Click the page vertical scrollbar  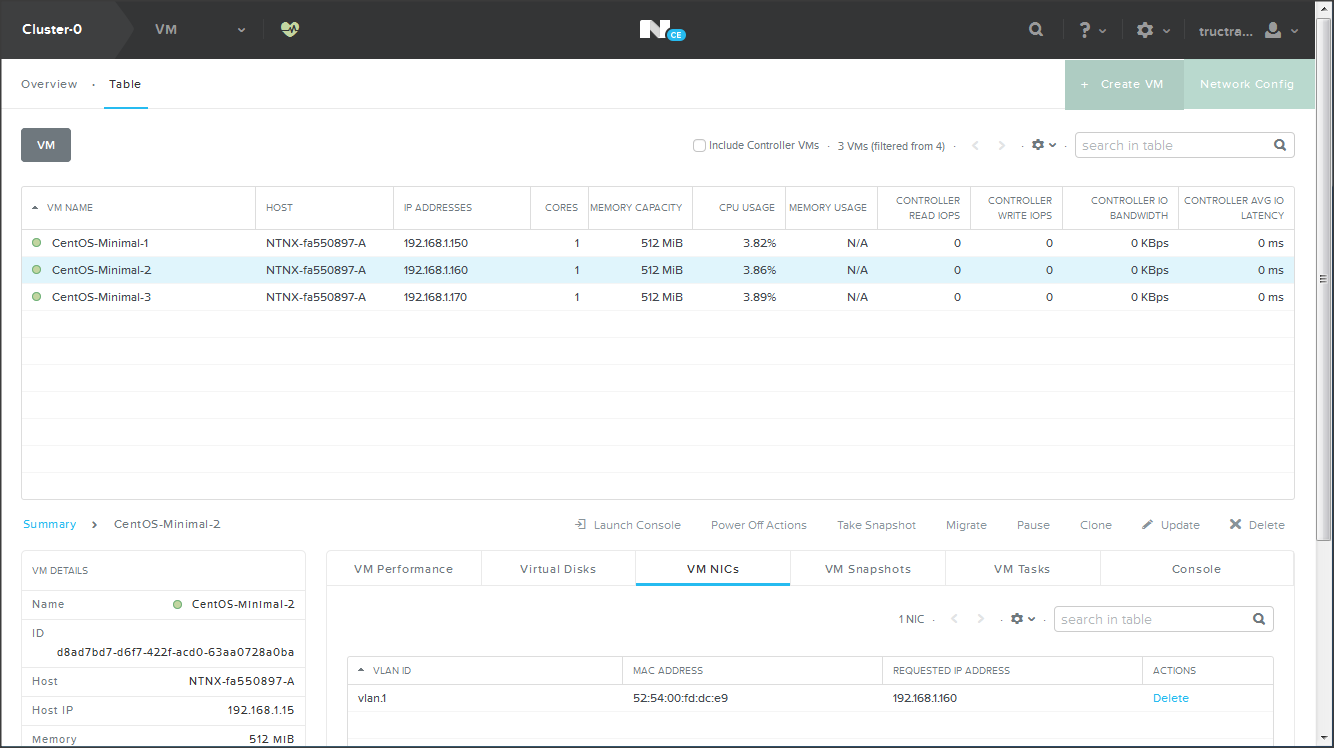[1325, 280]
